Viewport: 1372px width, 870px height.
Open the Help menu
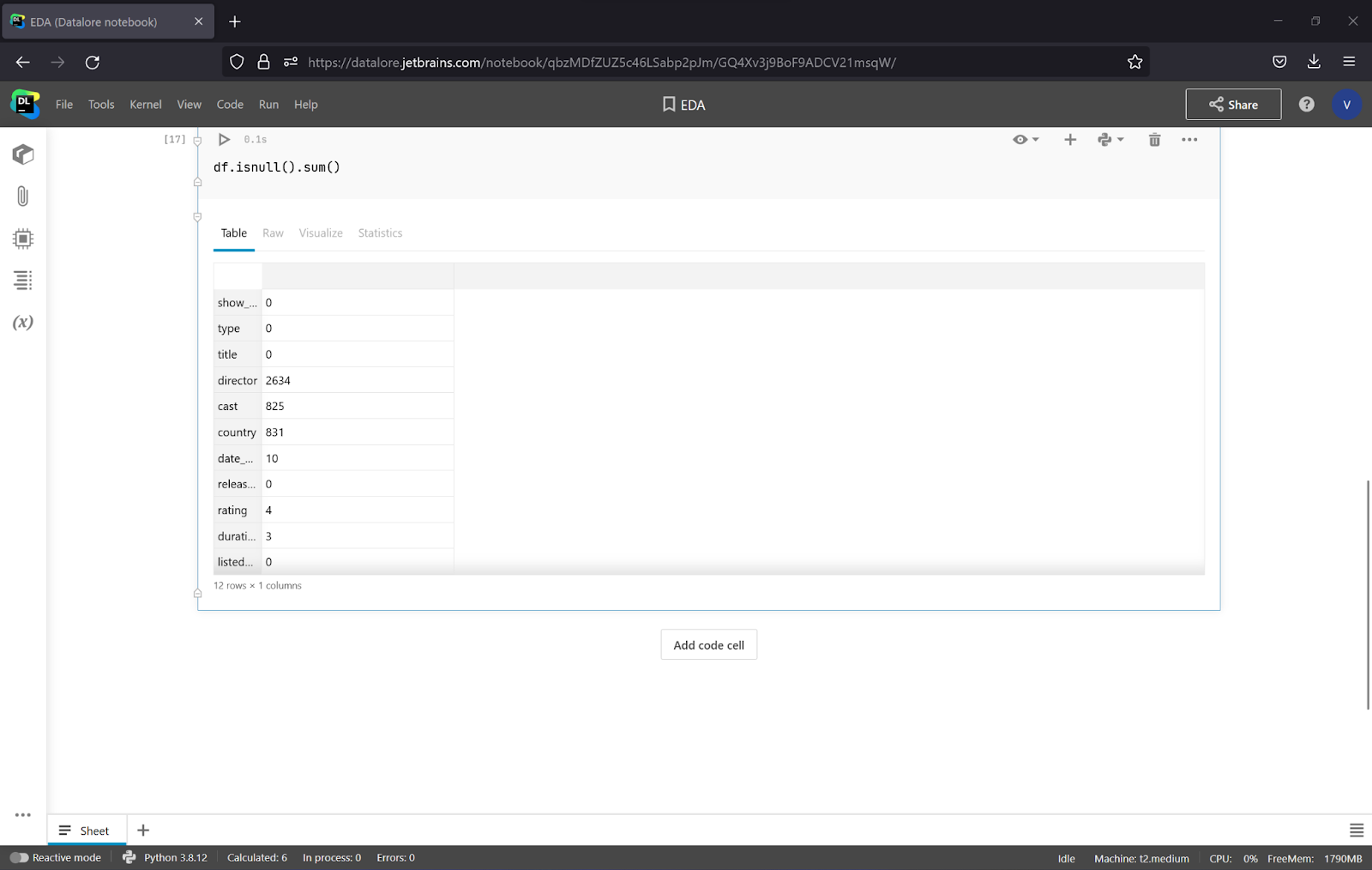pyautogui.click(x=306, y=104)
